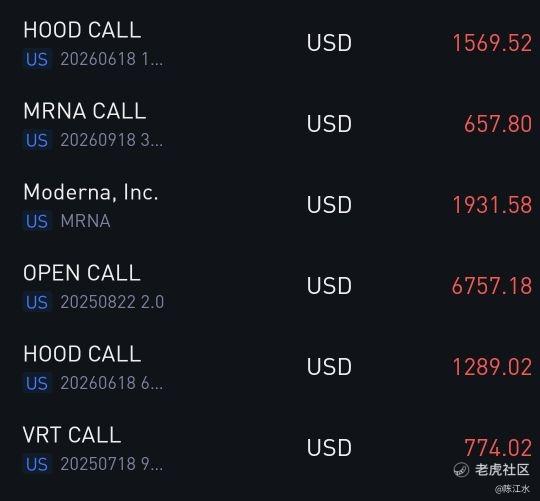
Task: Click the Tiger community logo icon
Action: (461, 470)
